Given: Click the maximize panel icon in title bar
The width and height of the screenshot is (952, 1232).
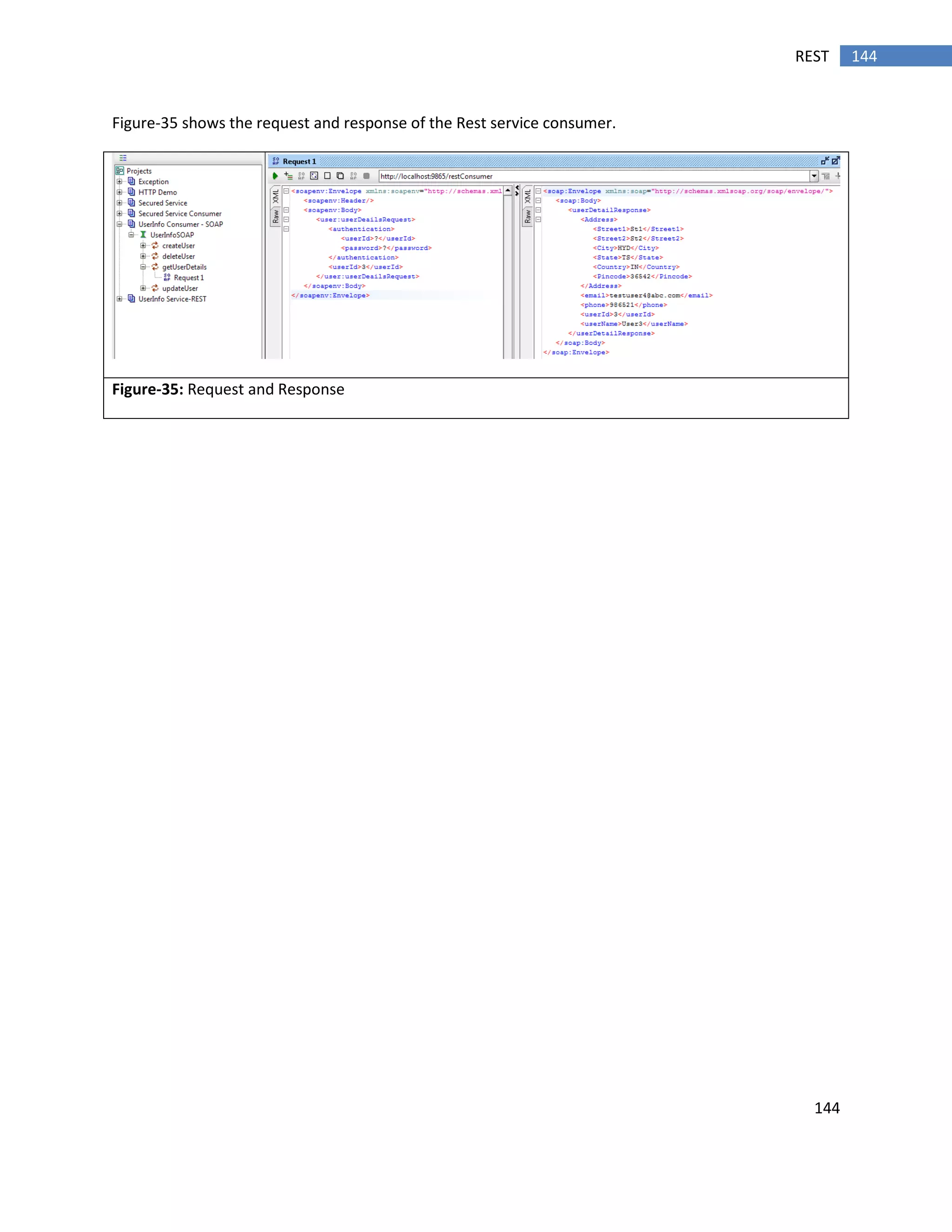Looking at the screenshot, I should point(836,161).
